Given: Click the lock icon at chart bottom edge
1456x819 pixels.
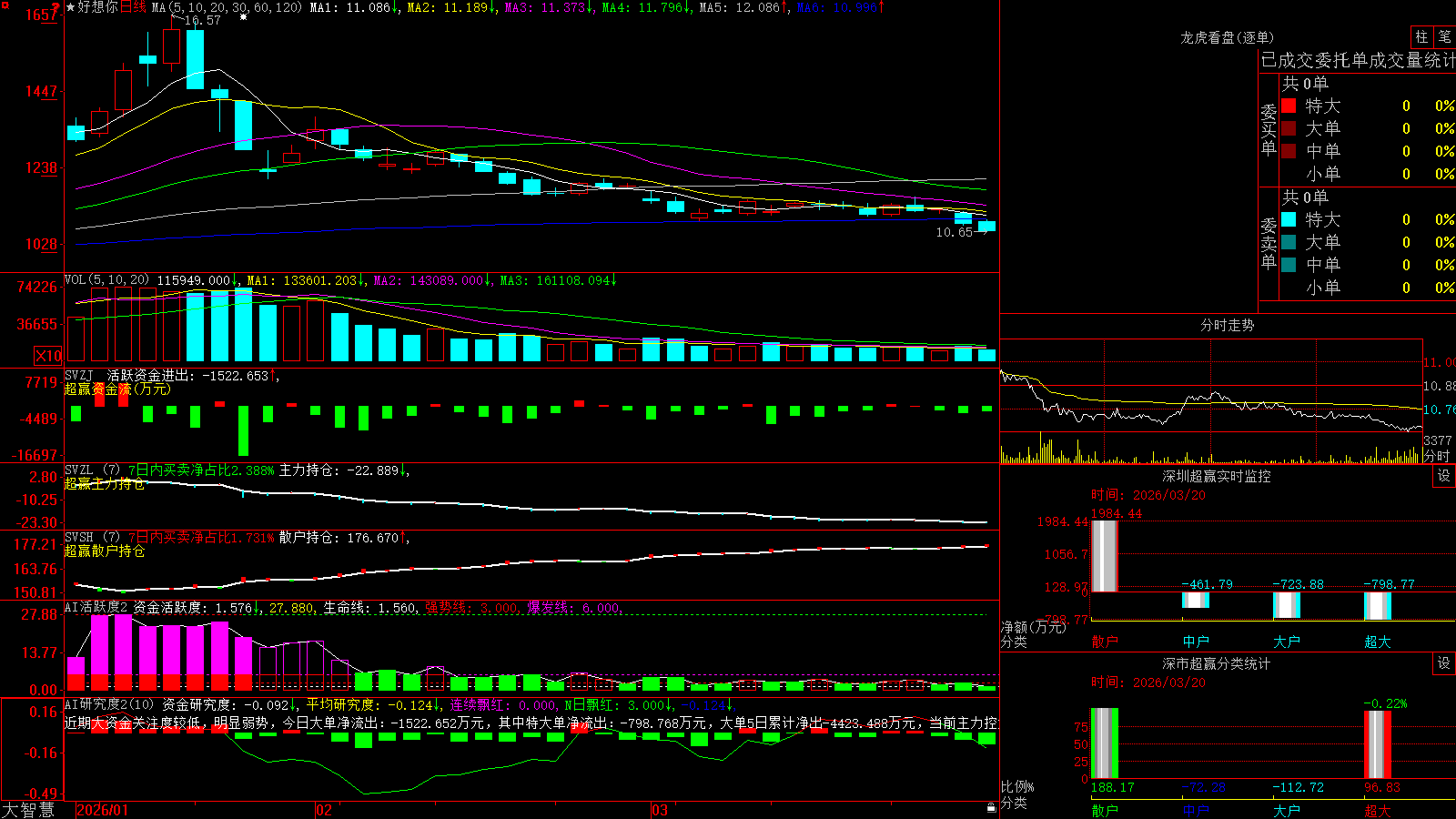Looking at the screenshot, I should 992,808.
